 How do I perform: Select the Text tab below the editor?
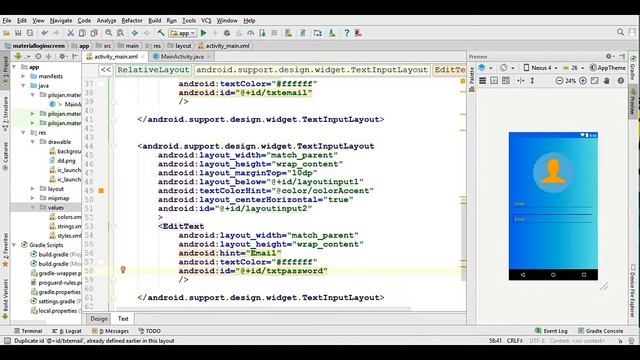[x=123, y=319]
